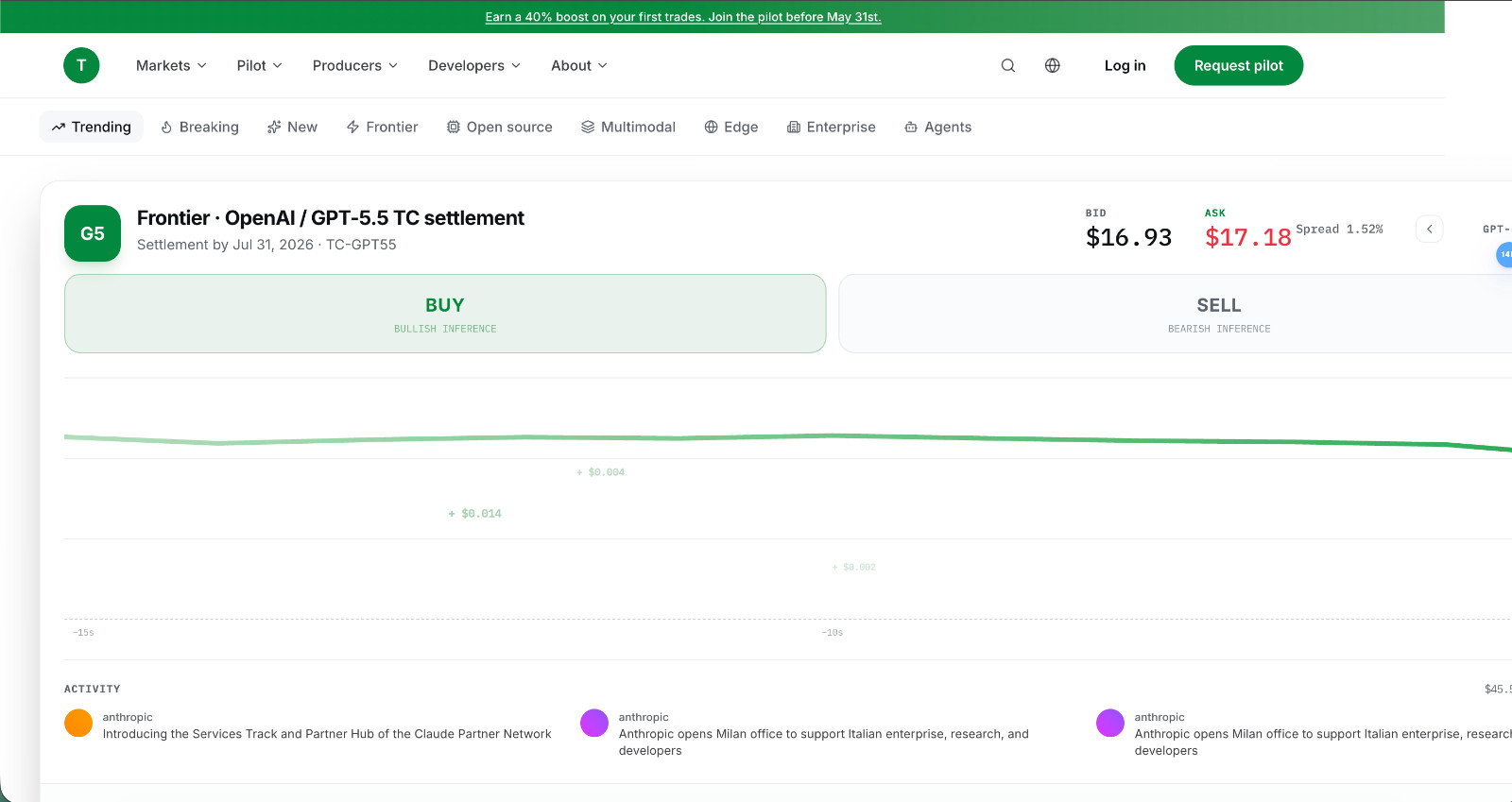
Task: Click the Log in button
Action: pos(1125,65)
